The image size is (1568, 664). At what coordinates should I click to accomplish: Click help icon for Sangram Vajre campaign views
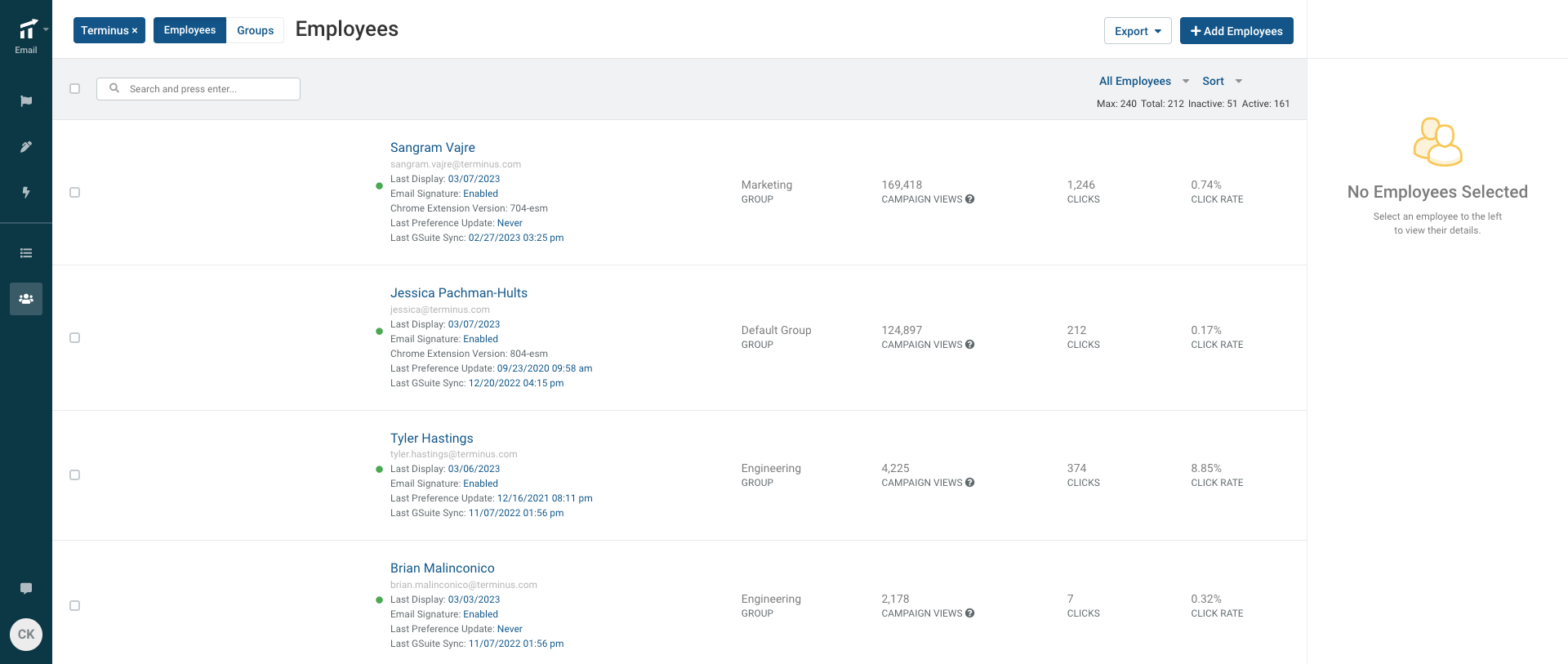pyautogui.click(x=969, y=199)
